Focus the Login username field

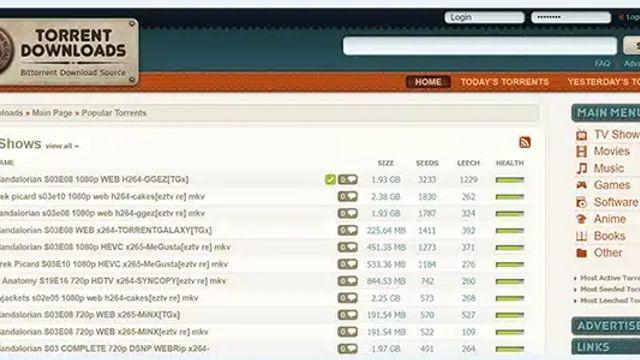point(484,18)
